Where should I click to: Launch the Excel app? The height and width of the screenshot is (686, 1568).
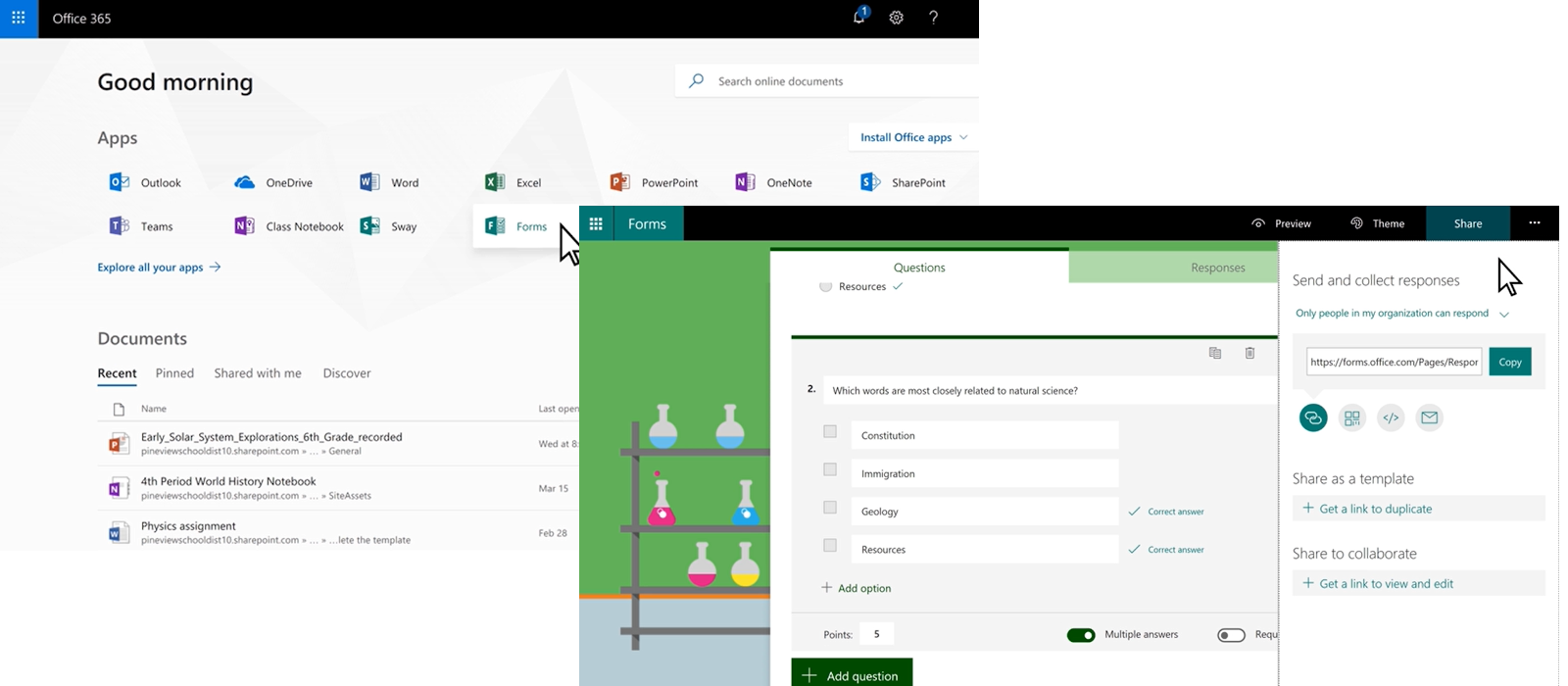(513, 182)
